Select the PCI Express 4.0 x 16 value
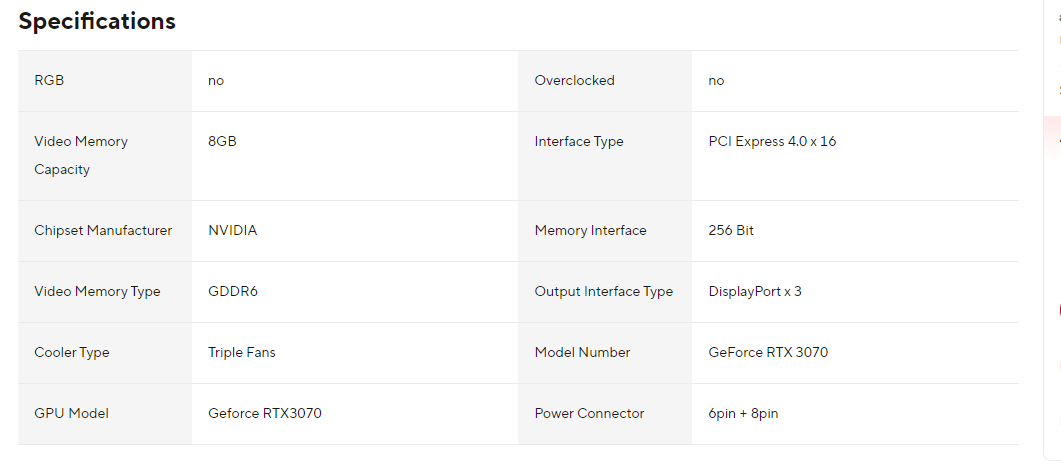Image resolution: width=1061 pixels, height=471 pixels. [x=772, y=142]
